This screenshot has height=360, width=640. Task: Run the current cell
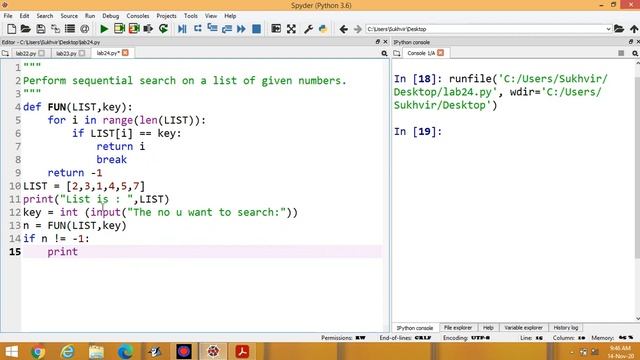[x=119, y=29]
